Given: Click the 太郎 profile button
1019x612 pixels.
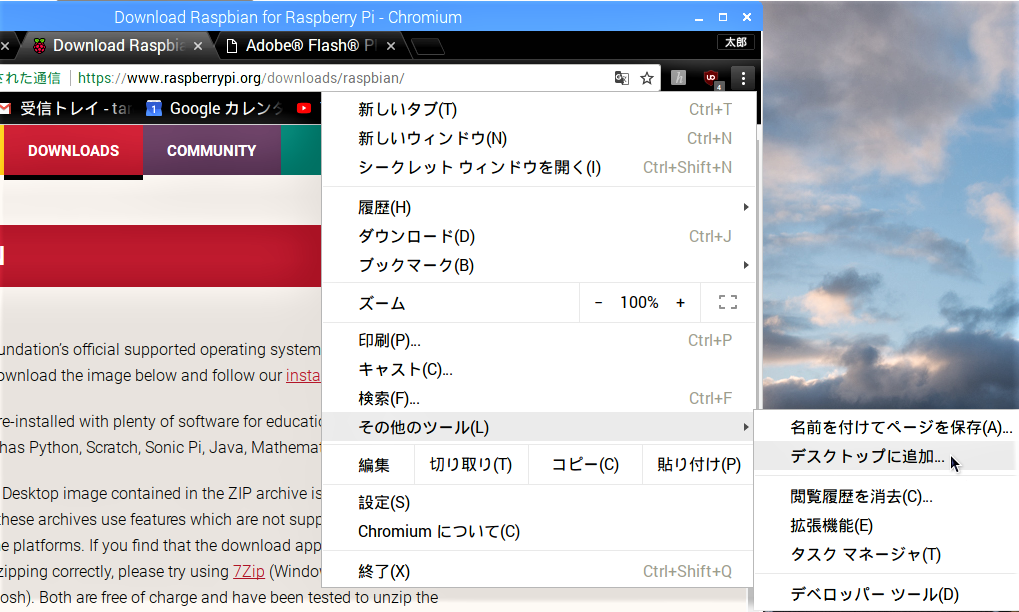Looking at the screenshot, I should [x=736, y=42].
